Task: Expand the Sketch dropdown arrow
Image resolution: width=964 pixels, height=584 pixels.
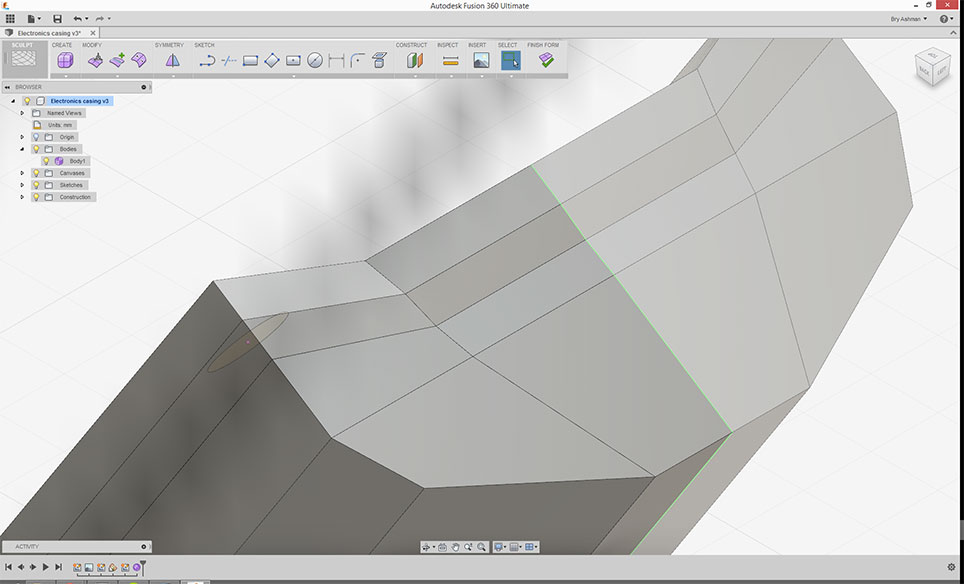Action: click(x=293, y=76)
